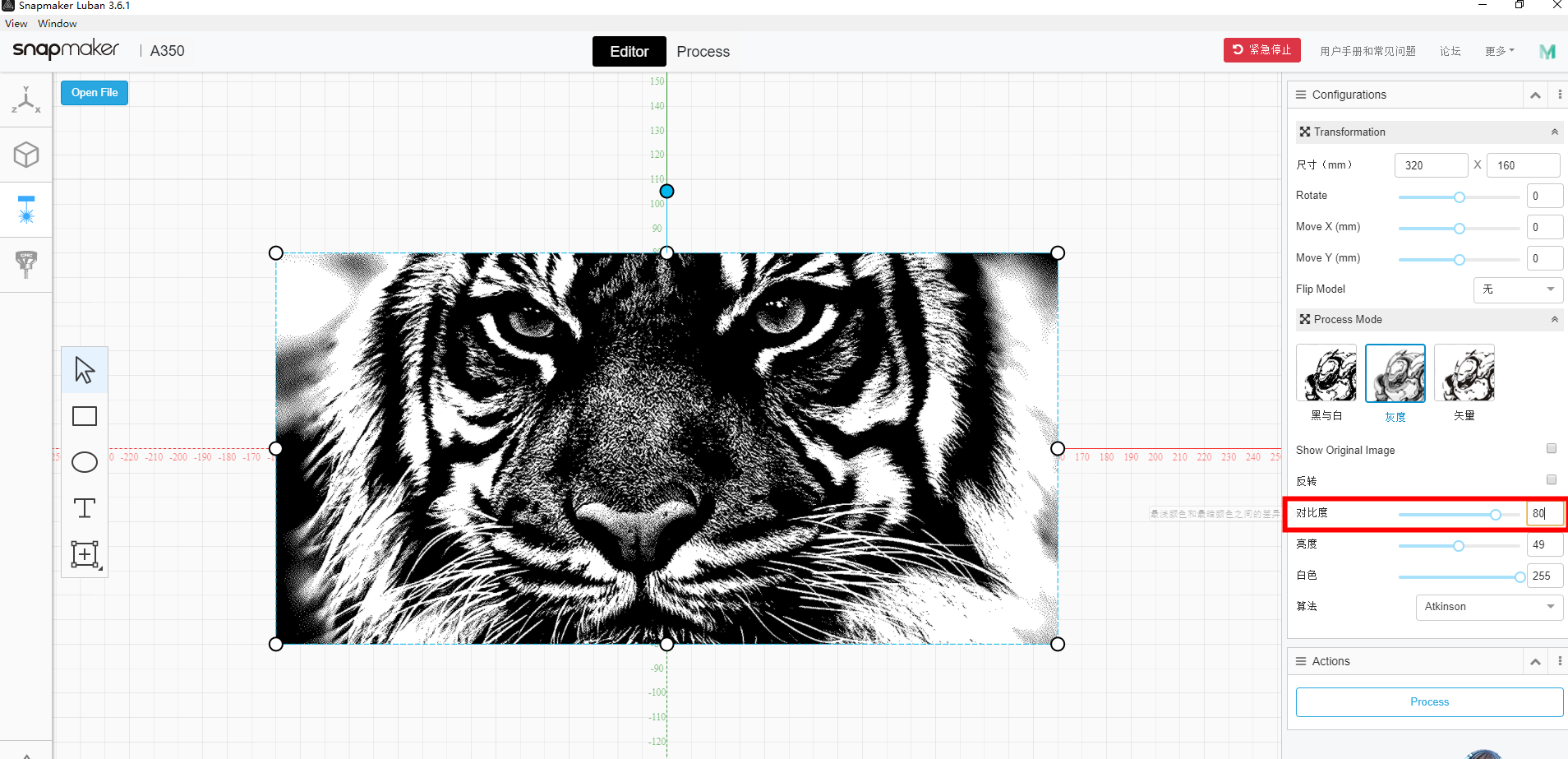Click the width size field showing 320
The width and height of the screenshot is (1568, 759).
pyautogui.click(x=1431, y=165)
